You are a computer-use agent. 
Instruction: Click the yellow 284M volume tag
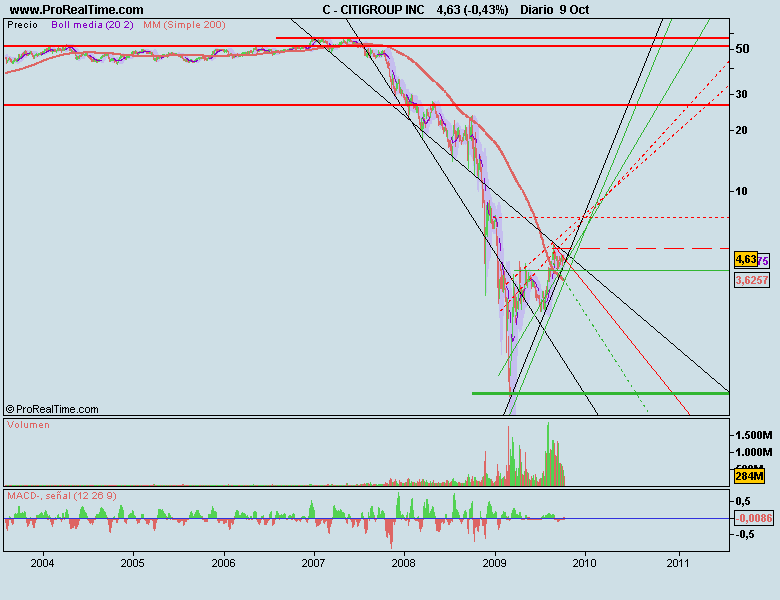[x=749, y=476]
